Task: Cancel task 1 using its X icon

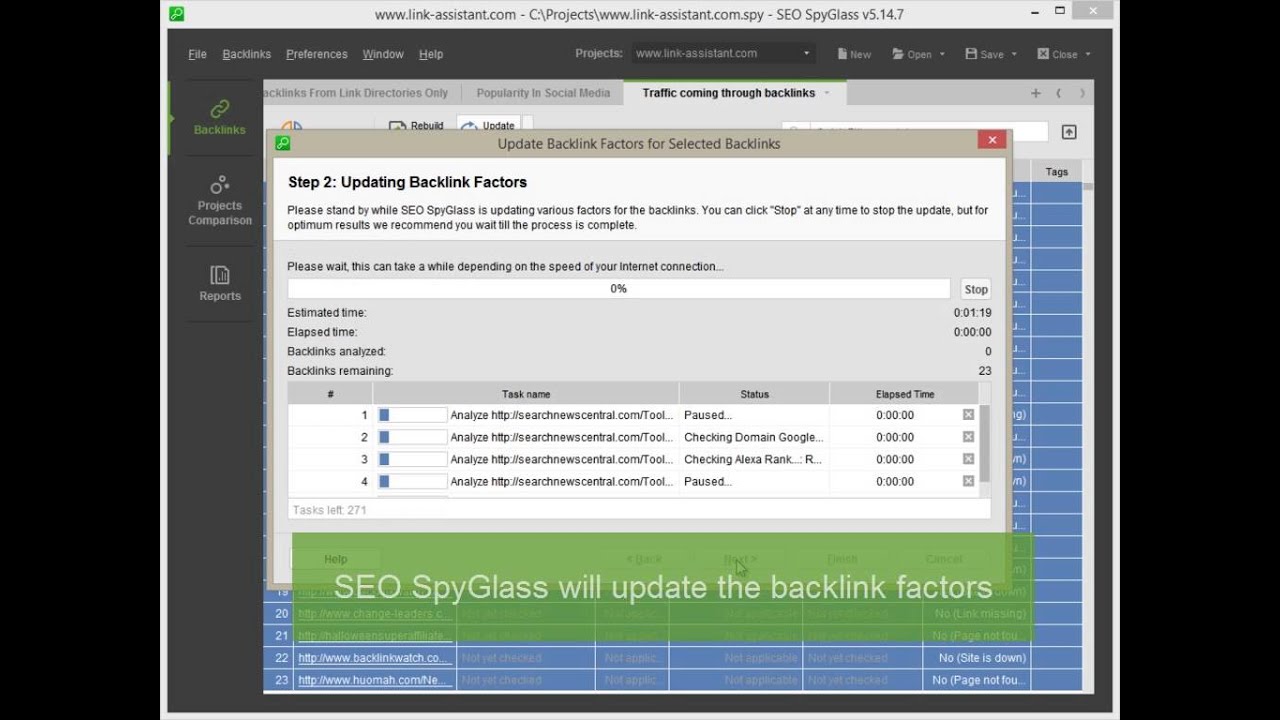Action: pyautogui.click(x=968, y=415)
